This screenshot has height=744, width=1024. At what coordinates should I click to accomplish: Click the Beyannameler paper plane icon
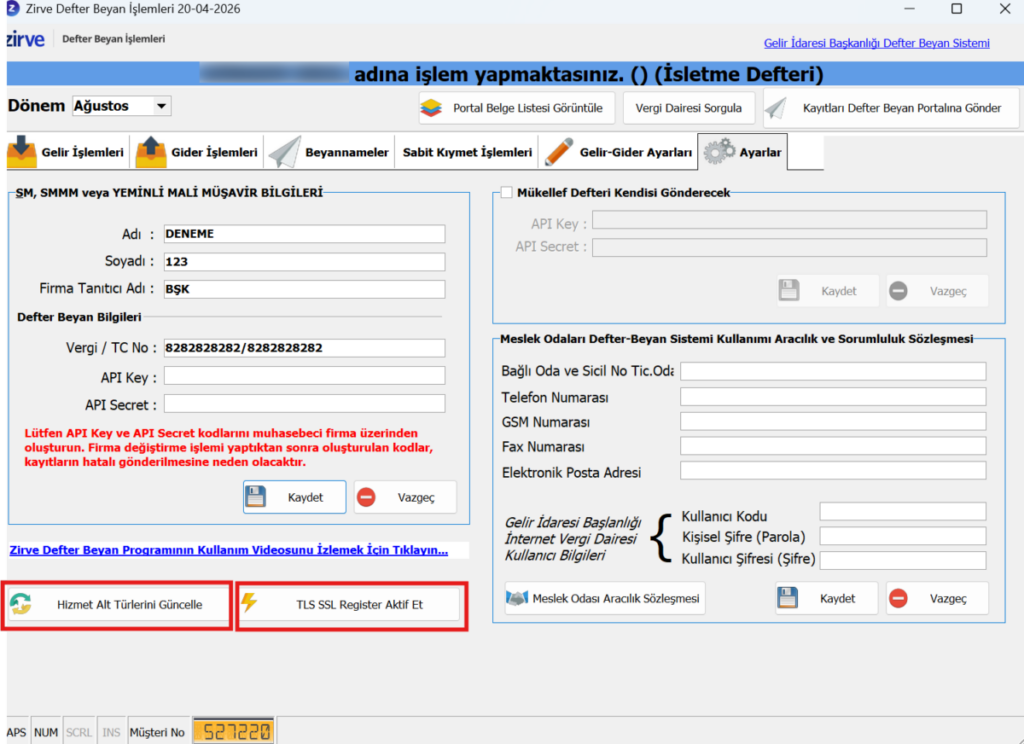pos(285,152)
